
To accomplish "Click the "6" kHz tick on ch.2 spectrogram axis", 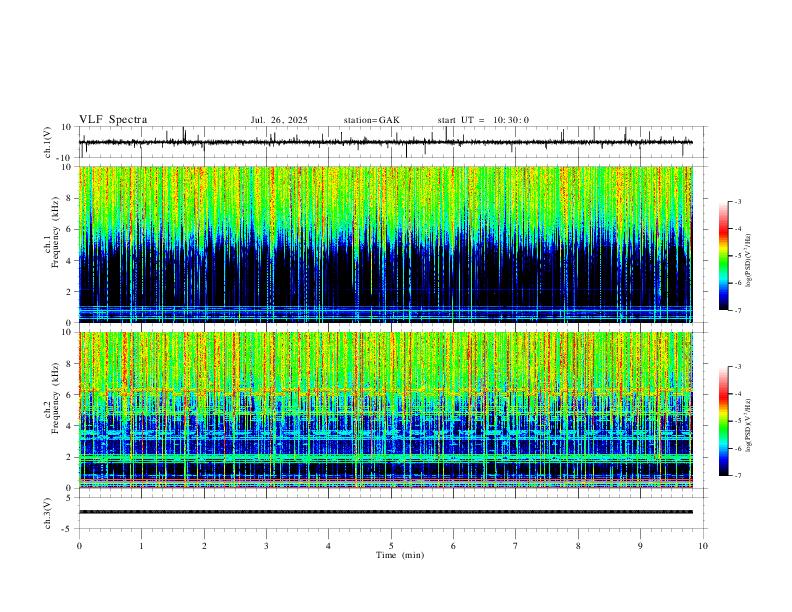I will [x=70, y=394].
